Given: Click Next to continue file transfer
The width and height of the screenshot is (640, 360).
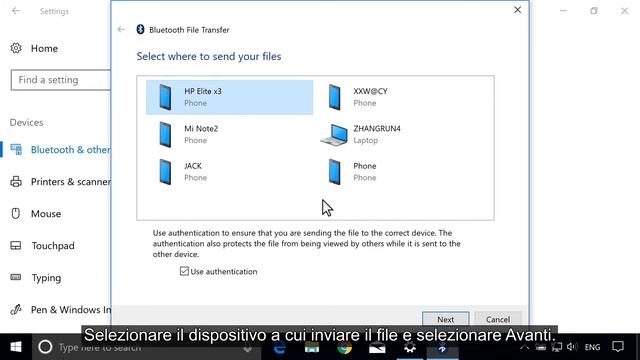Looking at the screenshot, I should [445, 319].
